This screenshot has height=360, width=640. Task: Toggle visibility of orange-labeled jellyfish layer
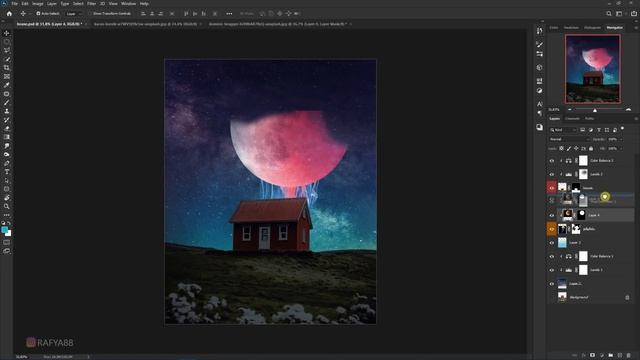[x=551, y=229]
